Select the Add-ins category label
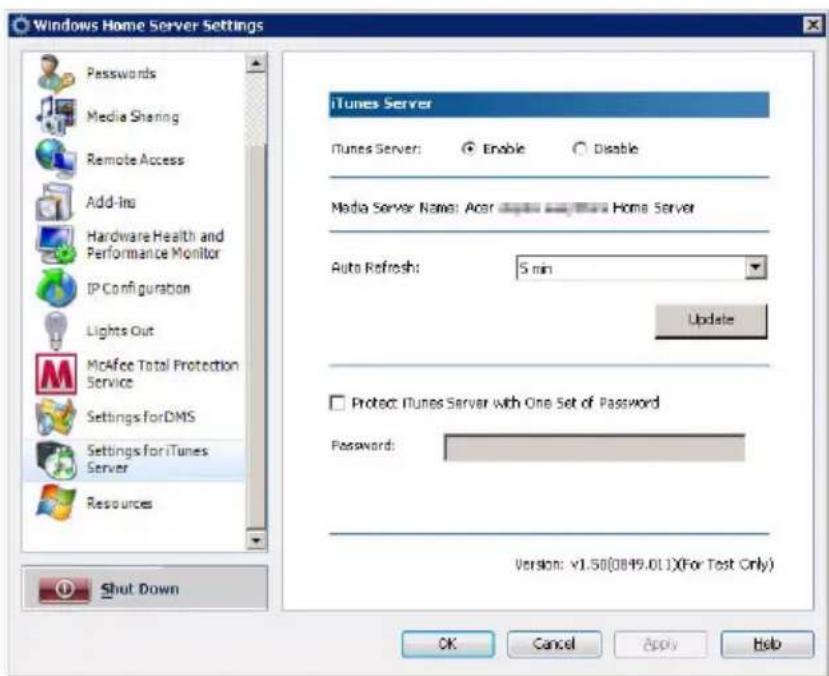Image resolution: width=829 pixels, height=676 pixels. (111, 202)
